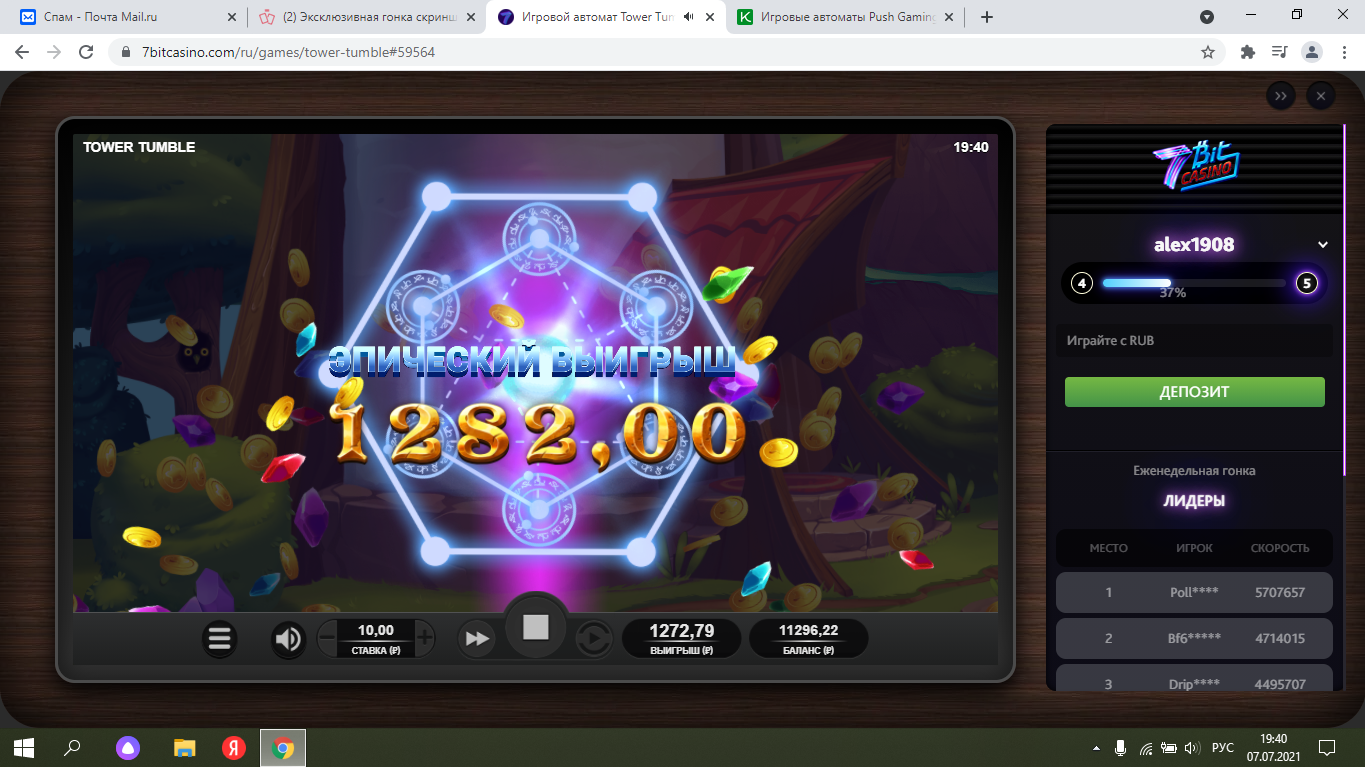The width and height of the screenshot is (1365, 767).
Task: Open the Играйте с RUB currency selector
Action: (1194, 341)
